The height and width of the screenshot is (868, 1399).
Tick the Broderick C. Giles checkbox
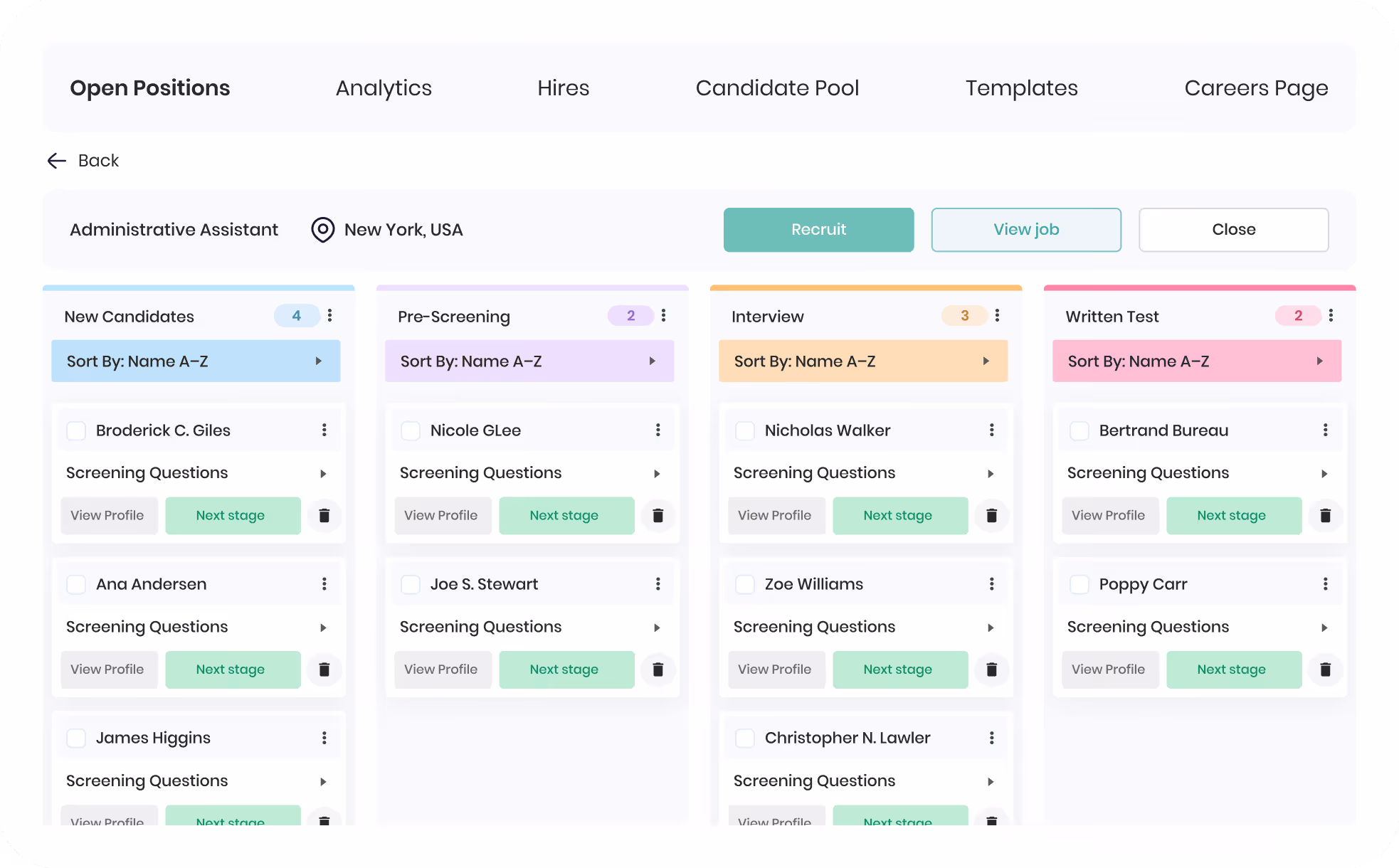pyautogui.click(x=76, y=430)
